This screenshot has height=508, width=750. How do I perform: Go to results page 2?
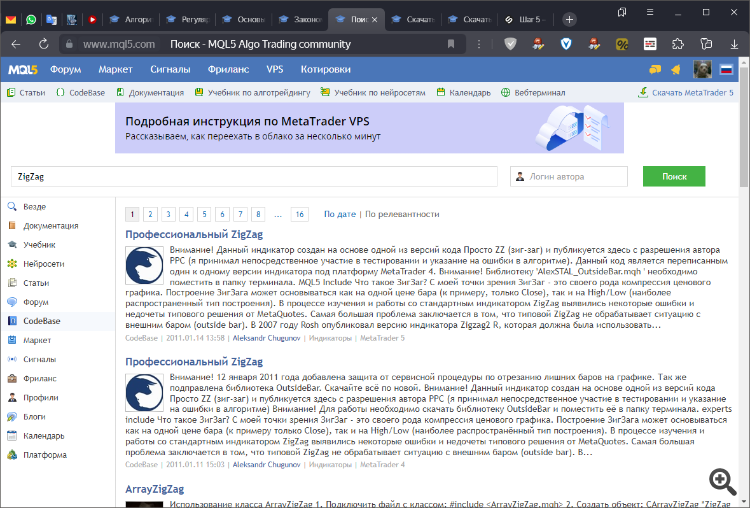pos(150,214)
